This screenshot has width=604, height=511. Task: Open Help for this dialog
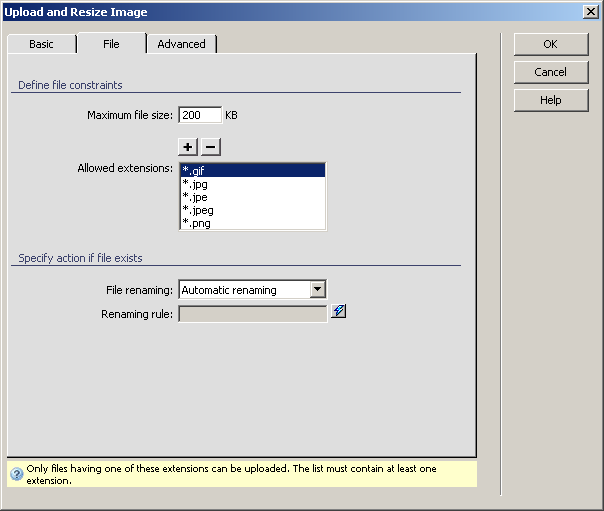click(550, 100)
